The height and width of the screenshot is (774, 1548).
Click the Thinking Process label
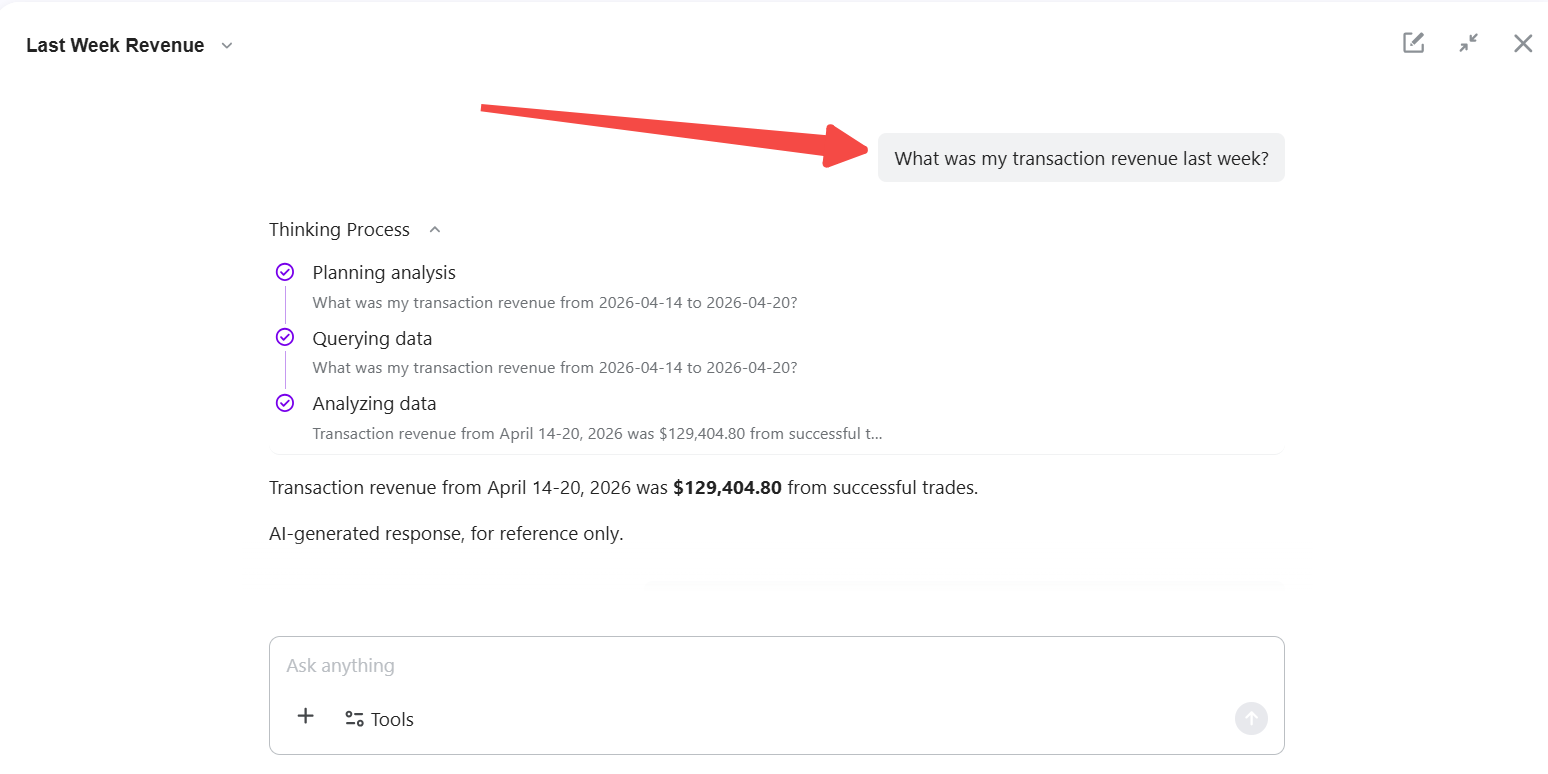tap(339, 230)
